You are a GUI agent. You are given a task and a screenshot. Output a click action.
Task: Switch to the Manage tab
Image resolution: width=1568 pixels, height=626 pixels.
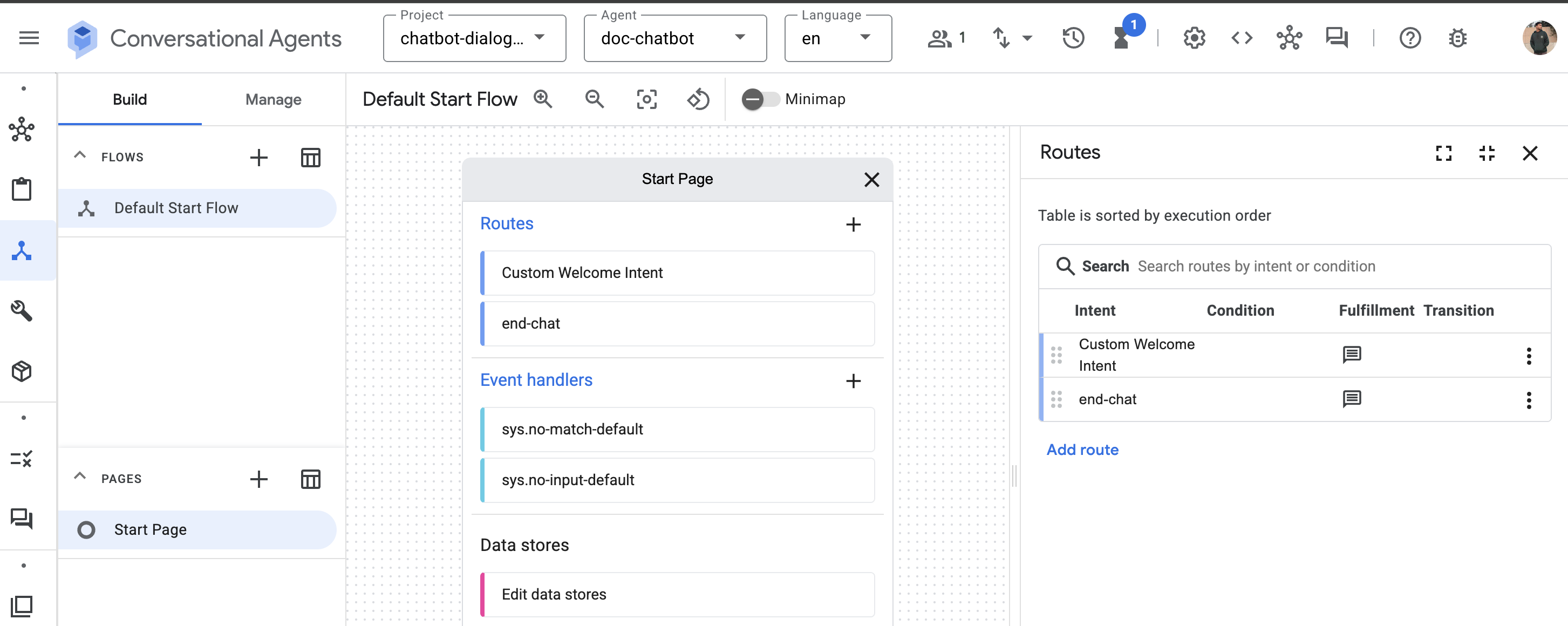click(274, 99)
